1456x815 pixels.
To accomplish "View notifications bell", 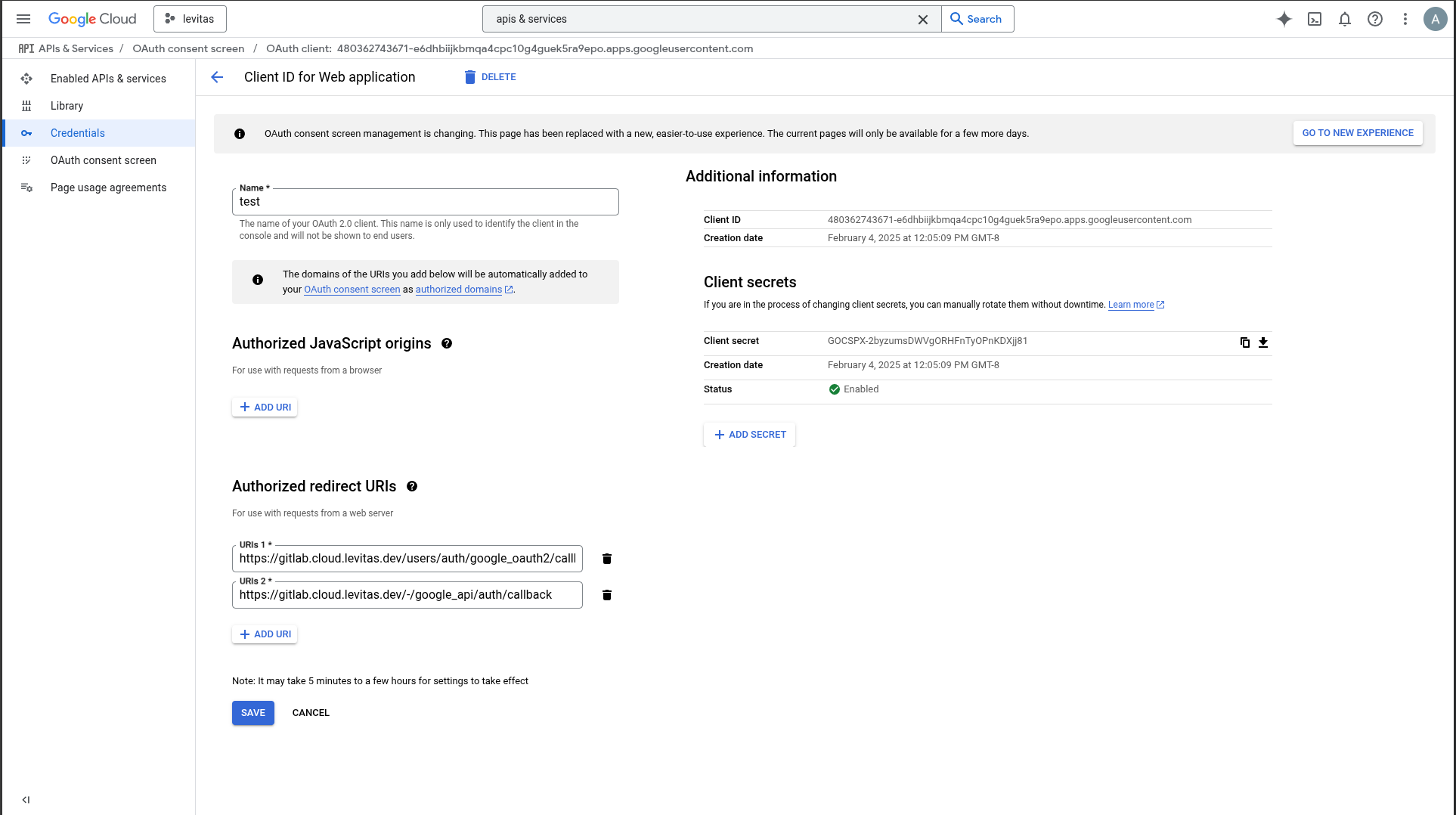I will tap(1345, 19).
